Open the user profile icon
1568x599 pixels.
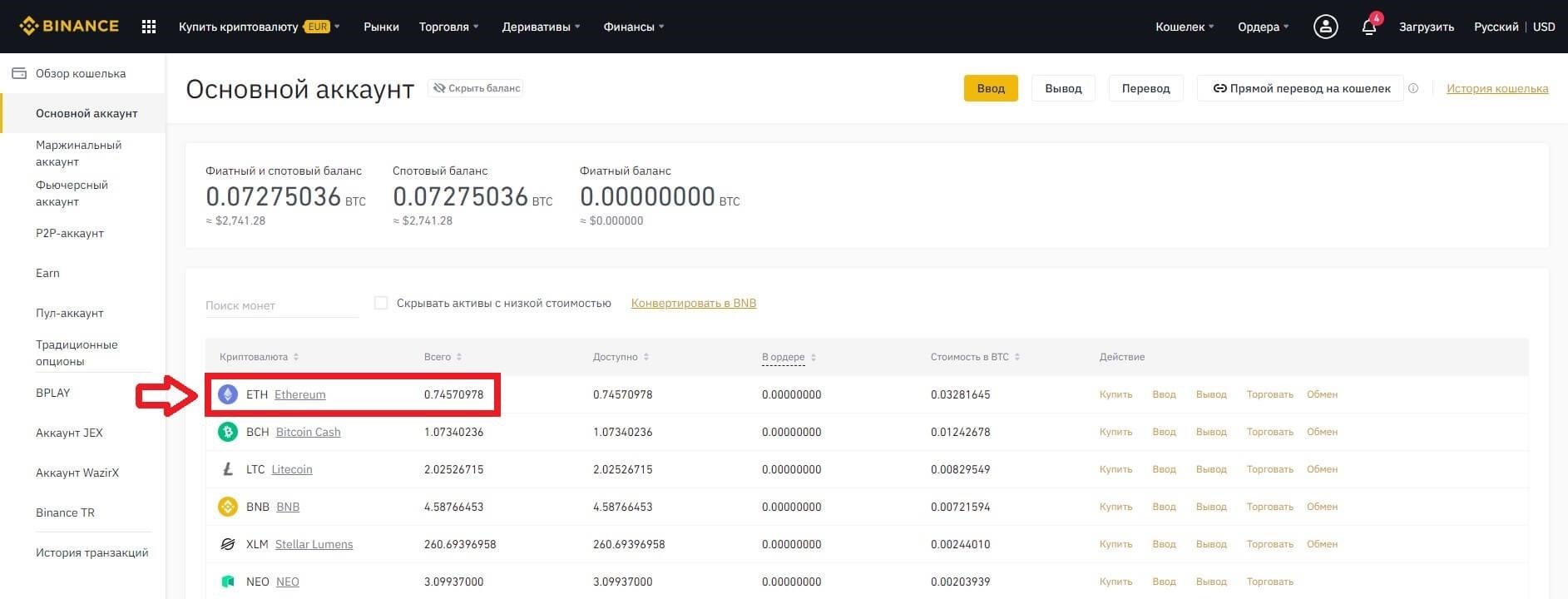(1325, 27)
